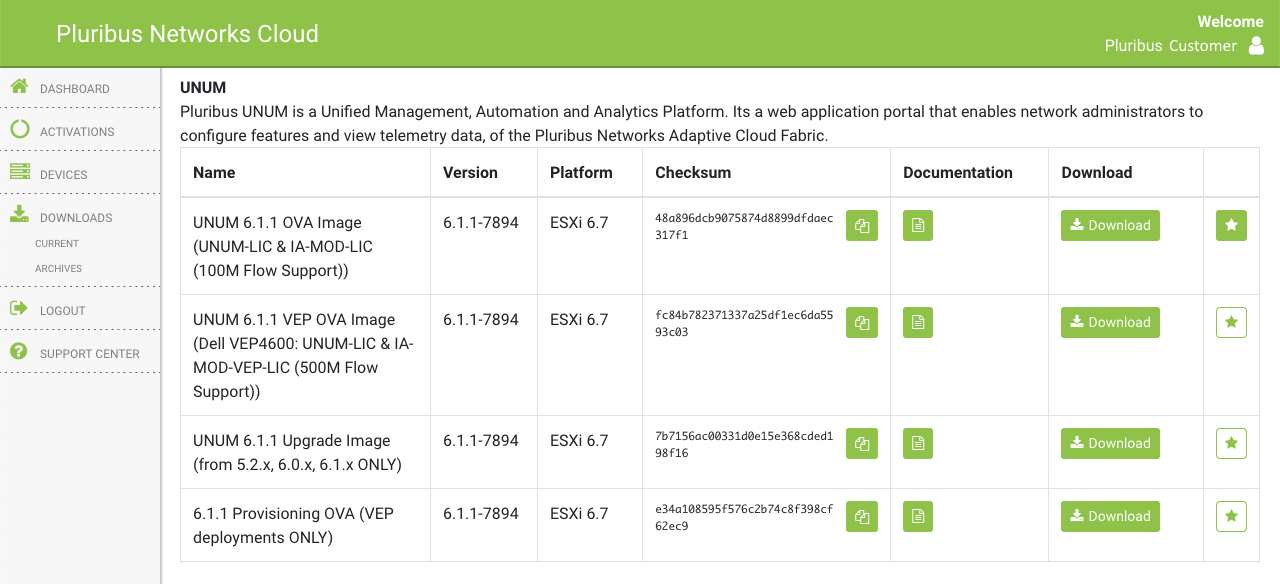
Task: Favorite the UNUM 6.1.1 VEP OVA Image
Action: click(1231, 322)
